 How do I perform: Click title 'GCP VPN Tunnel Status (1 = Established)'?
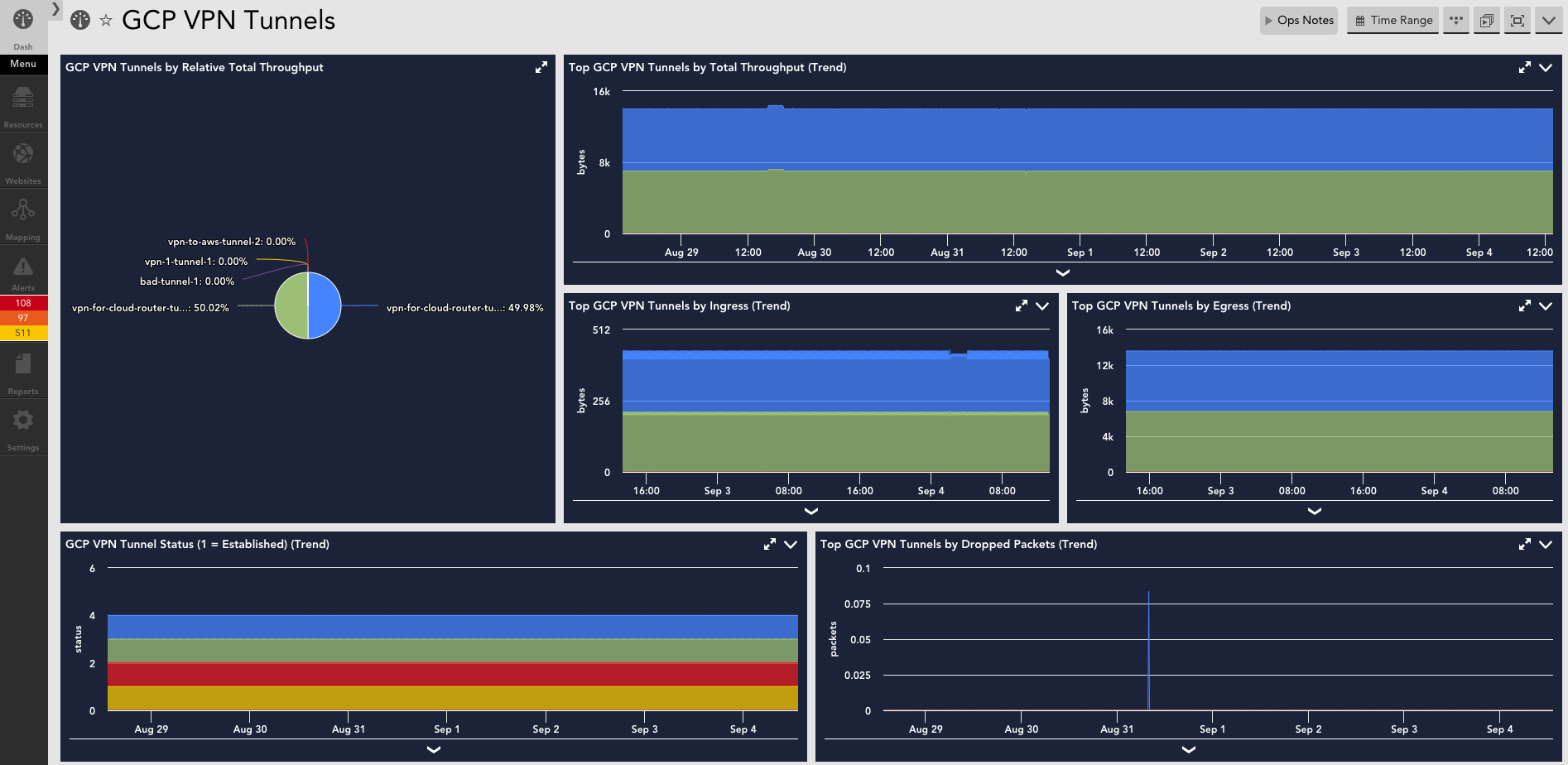click(176, 545)
